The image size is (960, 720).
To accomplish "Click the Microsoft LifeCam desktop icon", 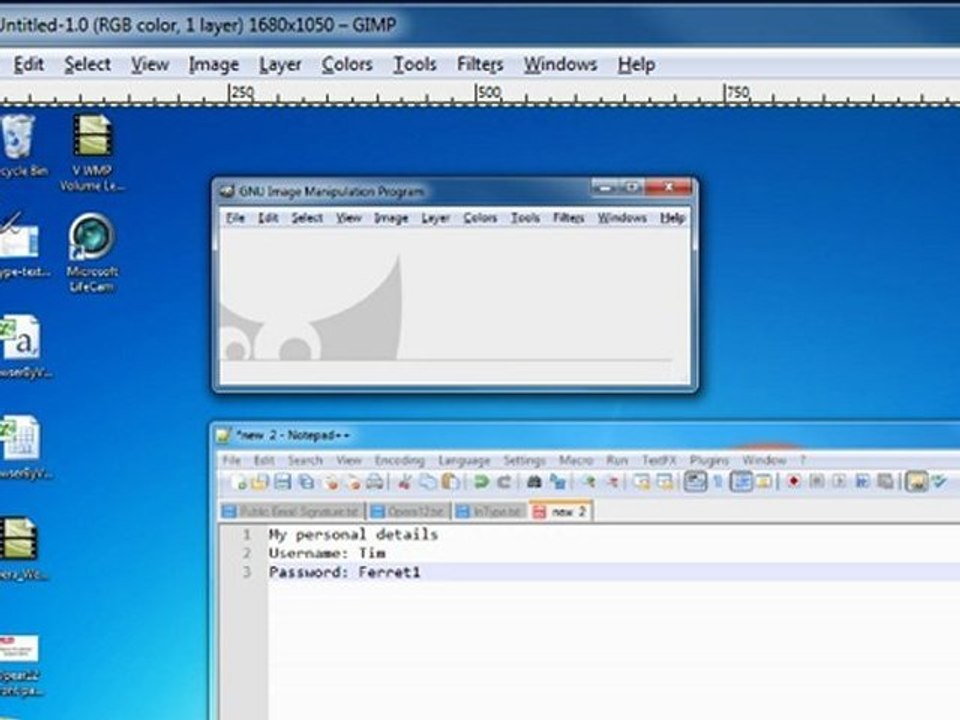I will (x=92, y=253).
